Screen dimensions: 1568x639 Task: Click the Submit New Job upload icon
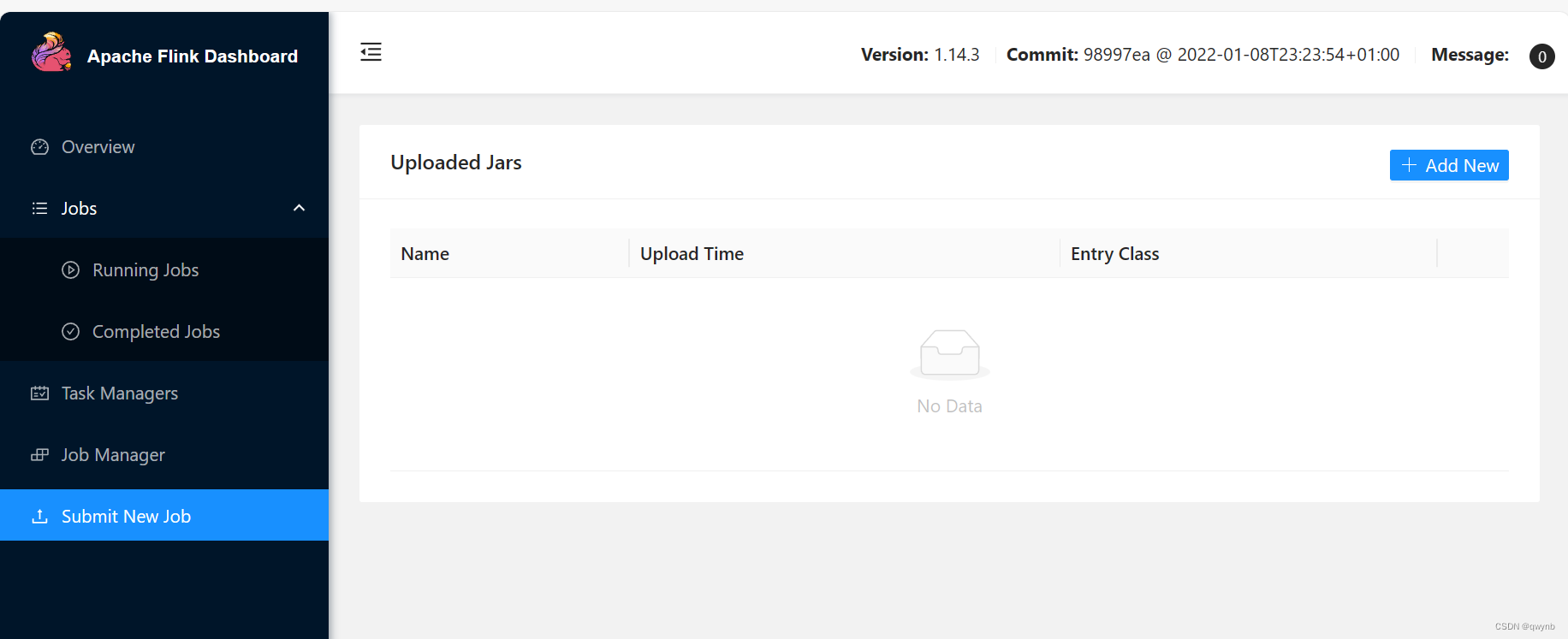(x=39, y=517)
